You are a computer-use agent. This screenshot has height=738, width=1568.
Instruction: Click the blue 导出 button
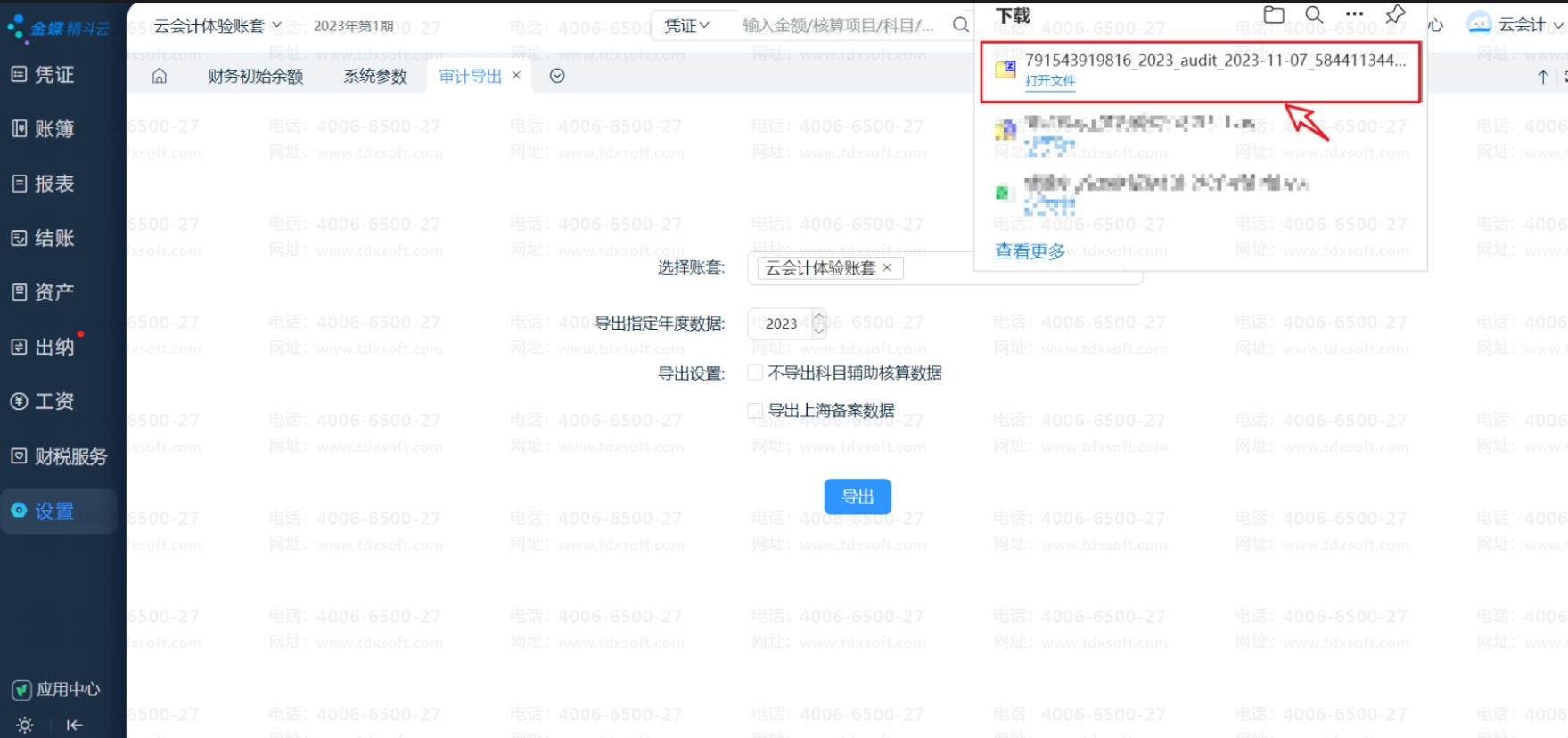click(x=858, y=496)
